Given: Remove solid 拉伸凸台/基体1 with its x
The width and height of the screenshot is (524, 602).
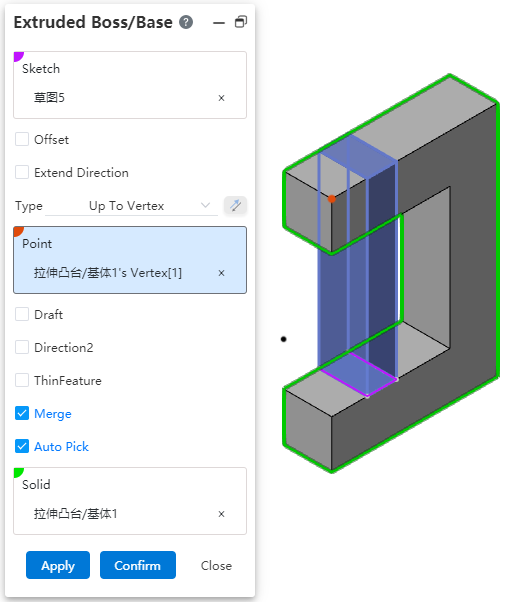Looking at the screenshot, I should pos(221,514).
